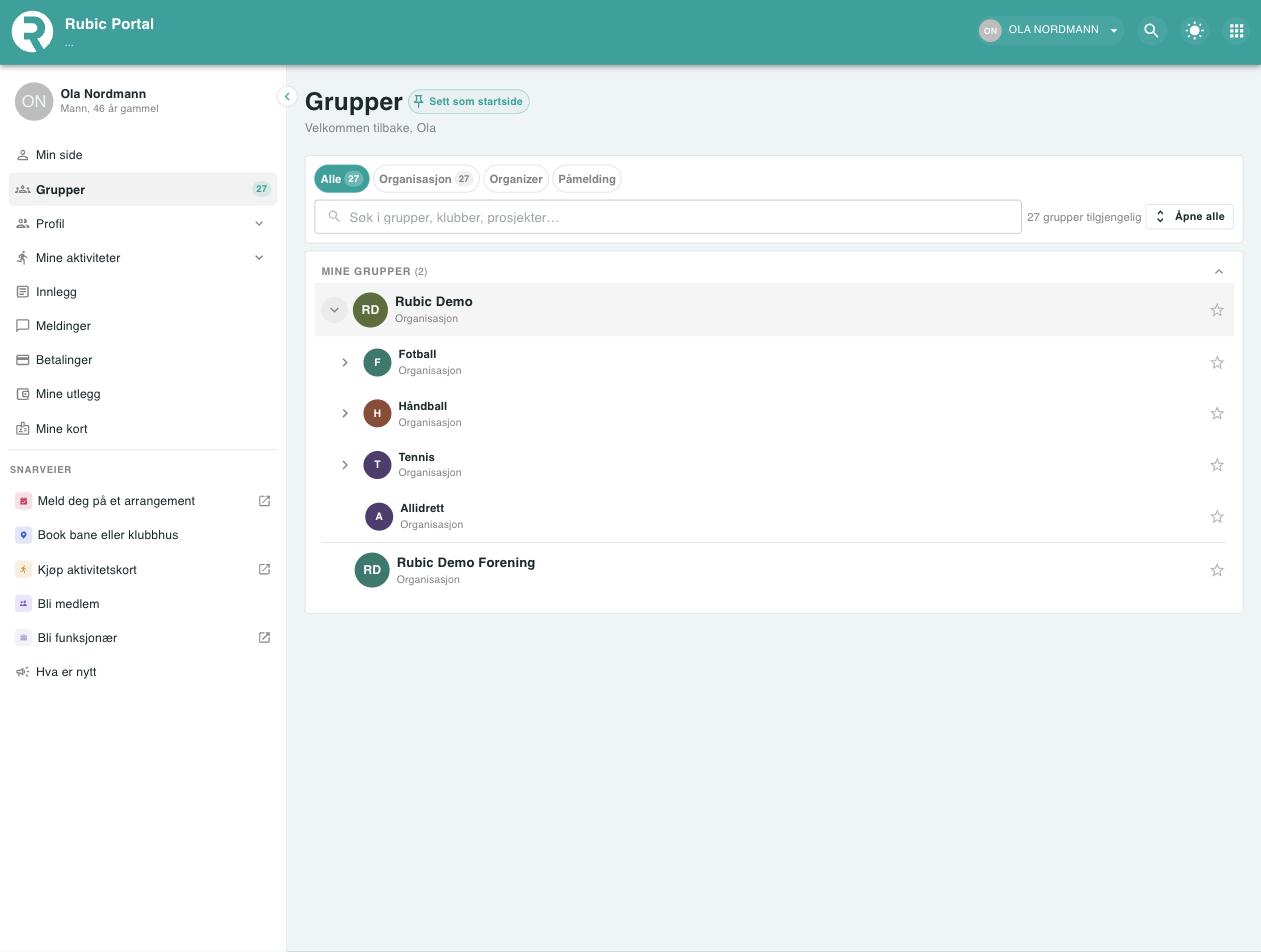The height and width of the screenshot is (952, 1261).
Task: Open the Rubic Demo Forening group name
Action: (466, 563)
